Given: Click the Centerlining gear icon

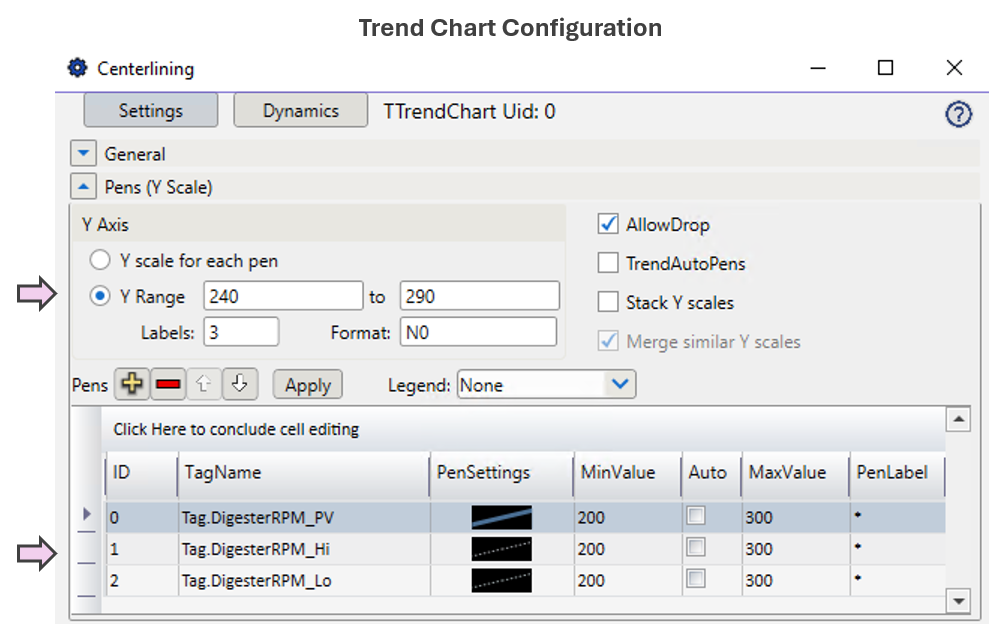Looking at the screenshot, I should point(77,68).
